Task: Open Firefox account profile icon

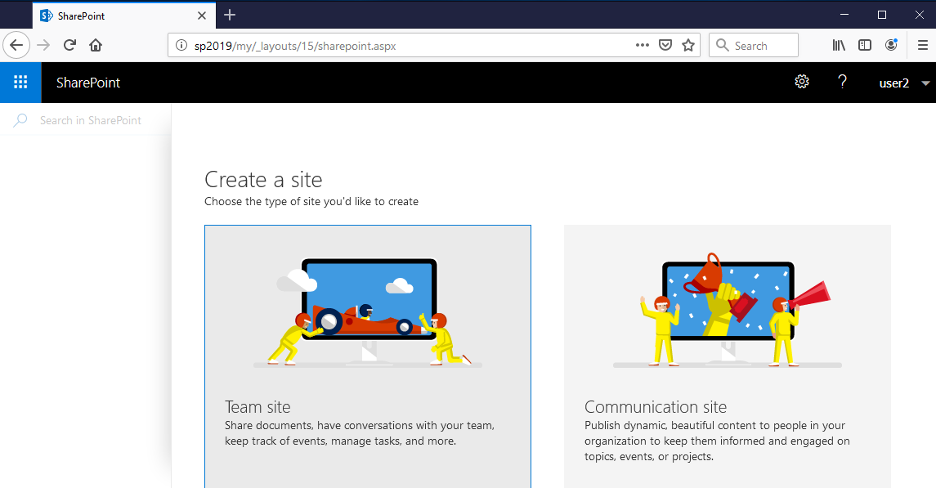Action: (891, 45)
